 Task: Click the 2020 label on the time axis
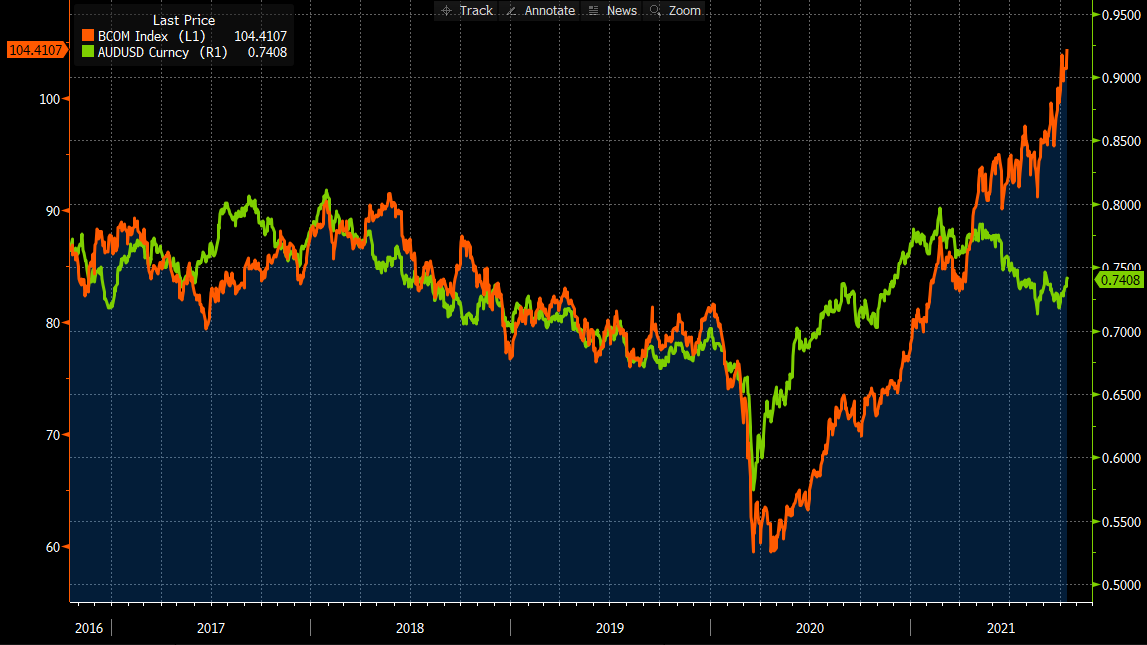[809, 628]
